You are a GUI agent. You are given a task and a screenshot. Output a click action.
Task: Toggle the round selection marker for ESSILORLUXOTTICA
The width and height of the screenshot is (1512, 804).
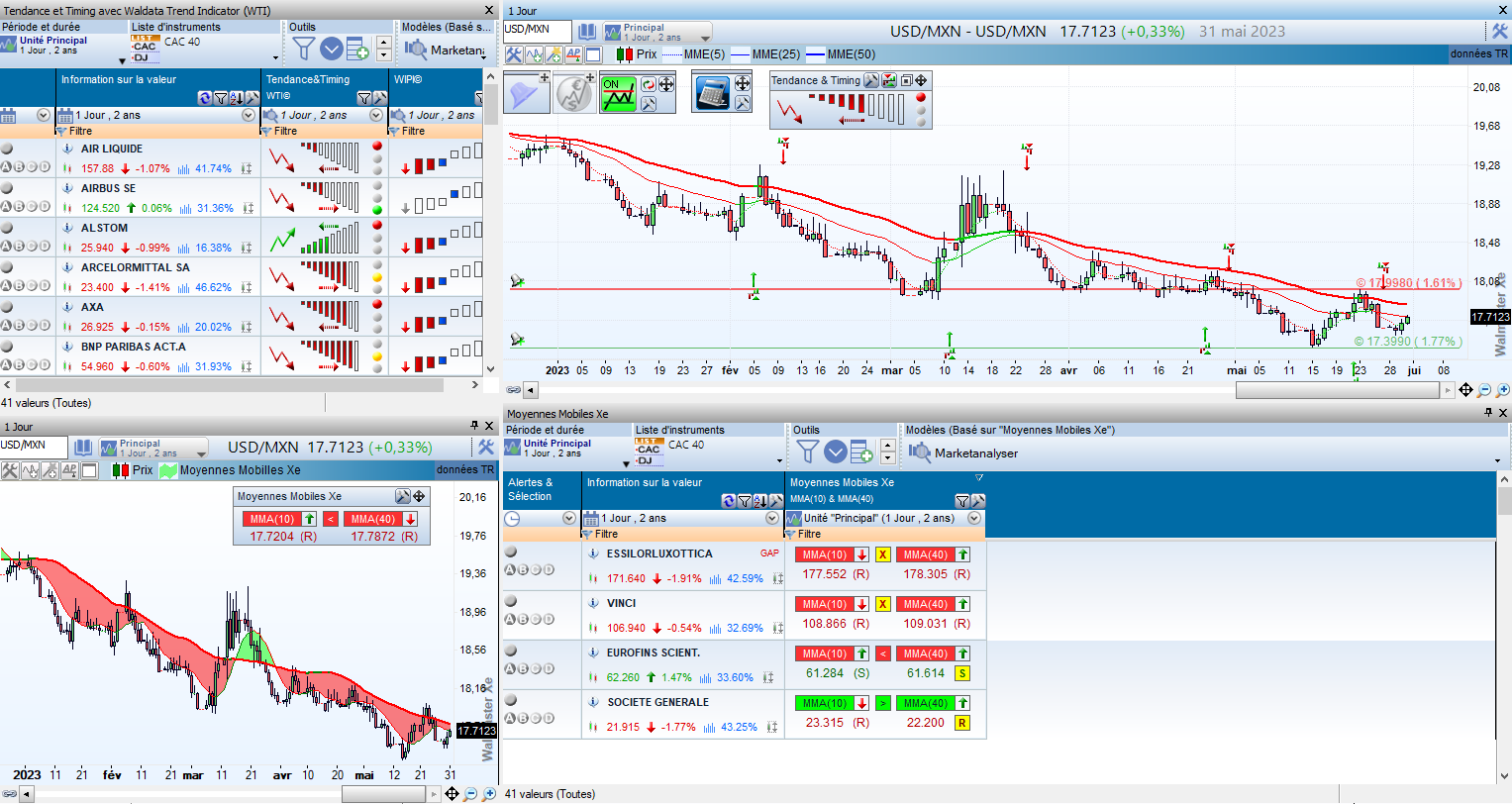click(x=511, y=553)
